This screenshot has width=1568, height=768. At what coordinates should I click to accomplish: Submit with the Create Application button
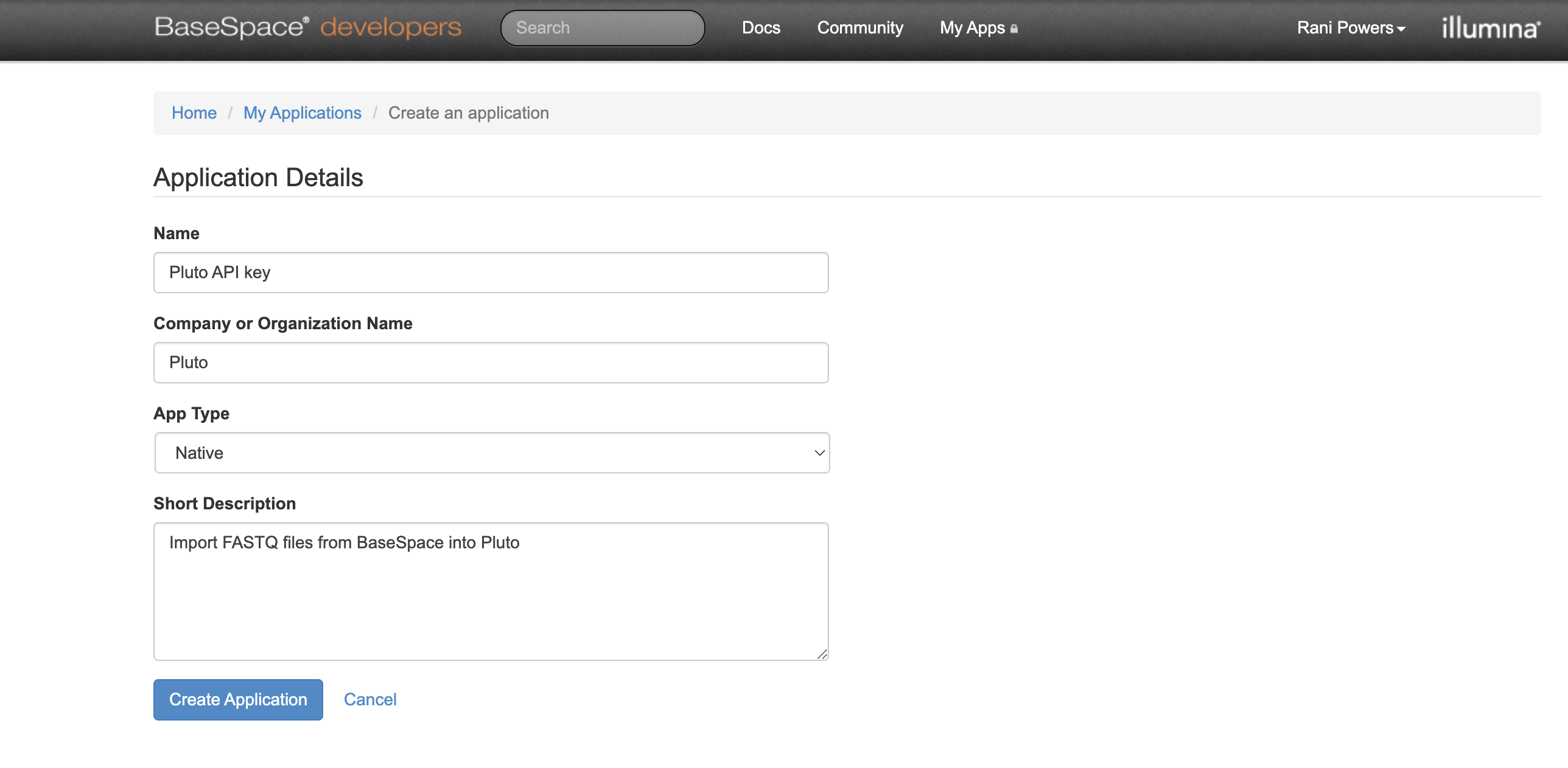pyautogui.click(x=238, y=700)
